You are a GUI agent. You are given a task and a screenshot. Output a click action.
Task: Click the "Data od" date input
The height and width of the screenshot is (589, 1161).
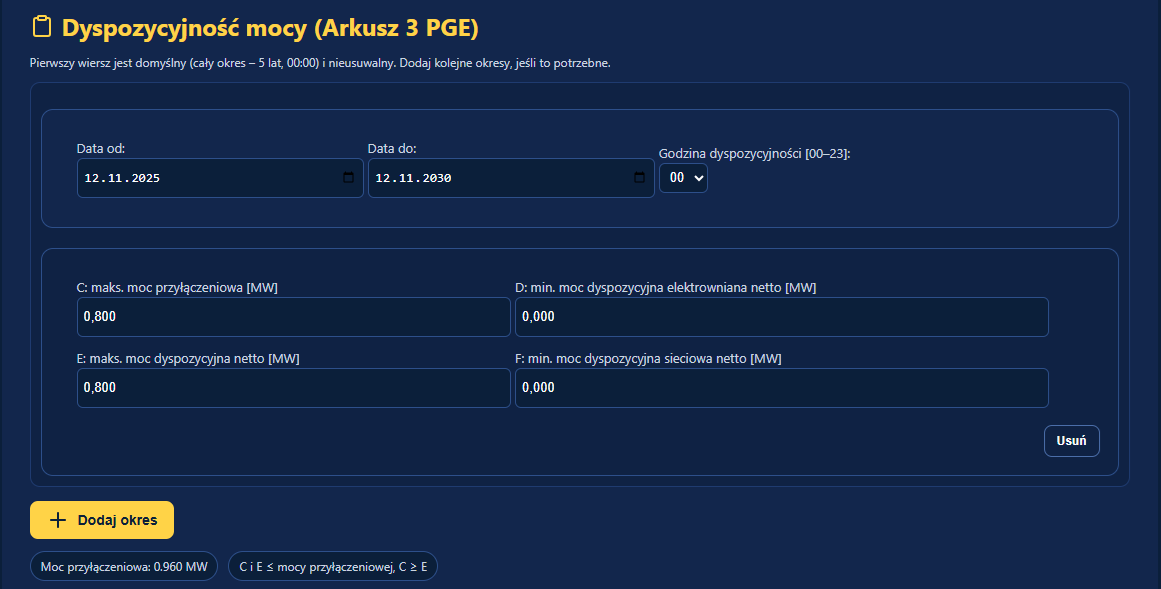[220, 178]
